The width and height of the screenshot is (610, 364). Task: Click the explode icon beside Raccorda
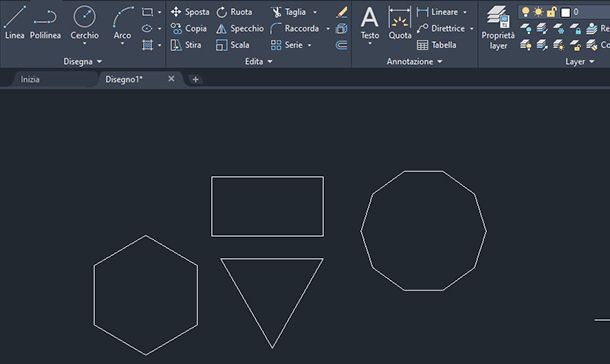(342, 28)
